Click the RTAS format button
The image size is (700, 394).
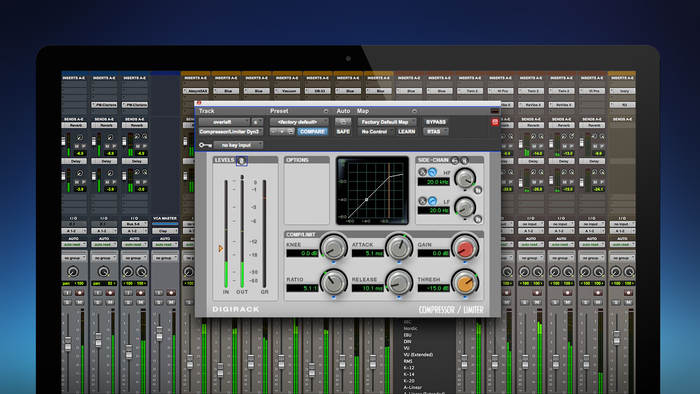435,132
